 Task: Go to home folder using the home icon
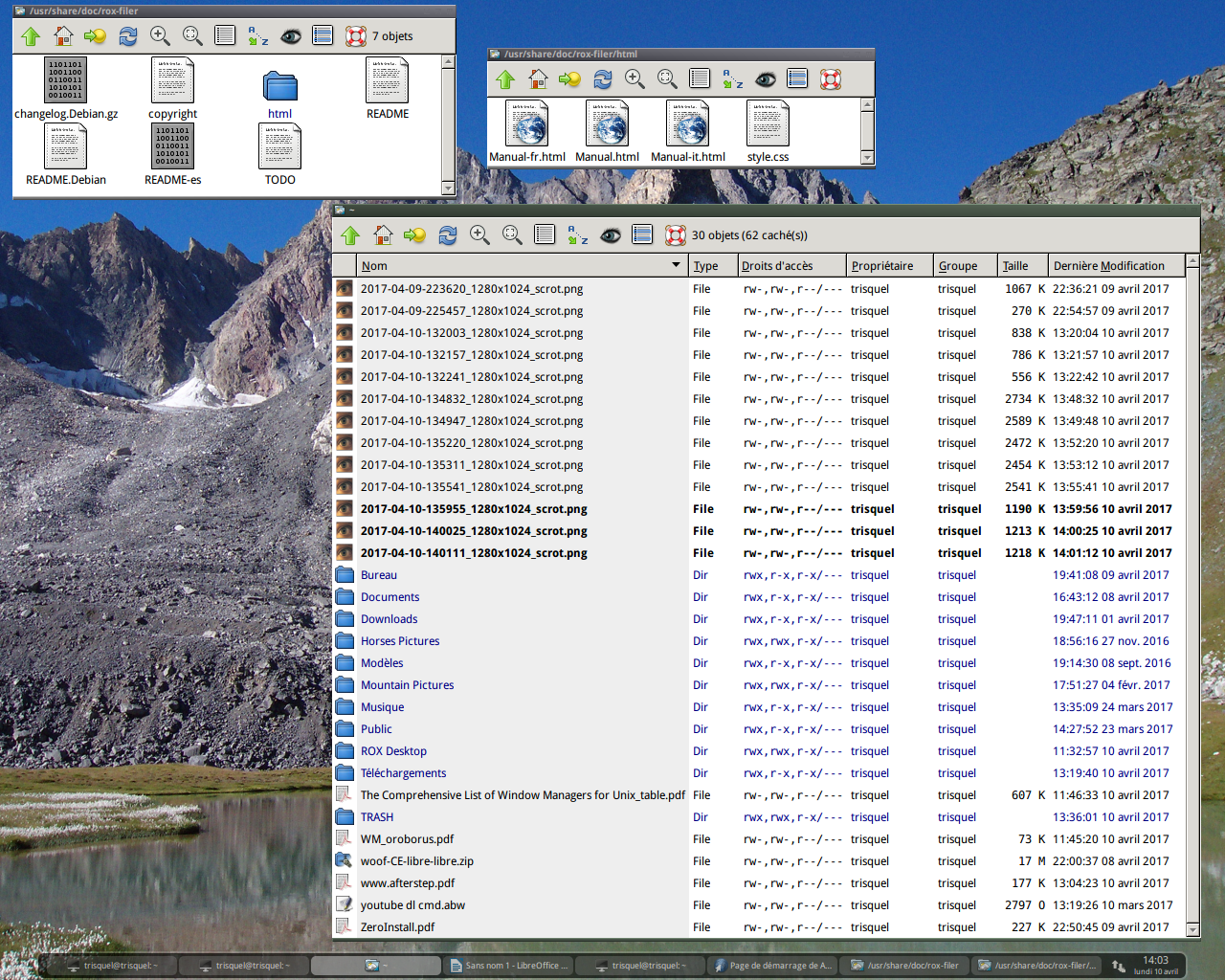pos(383,234)
